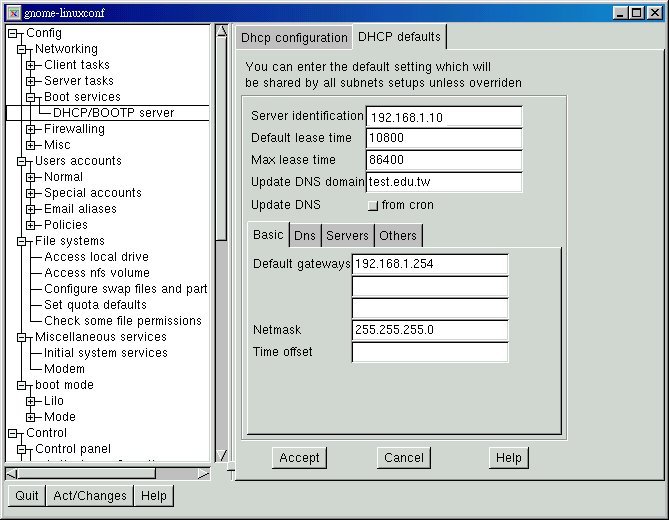Click the horizontal scrollbar left arrow
Image resolution: width=669 pixels, height=520 pixels.
point(12,474)
